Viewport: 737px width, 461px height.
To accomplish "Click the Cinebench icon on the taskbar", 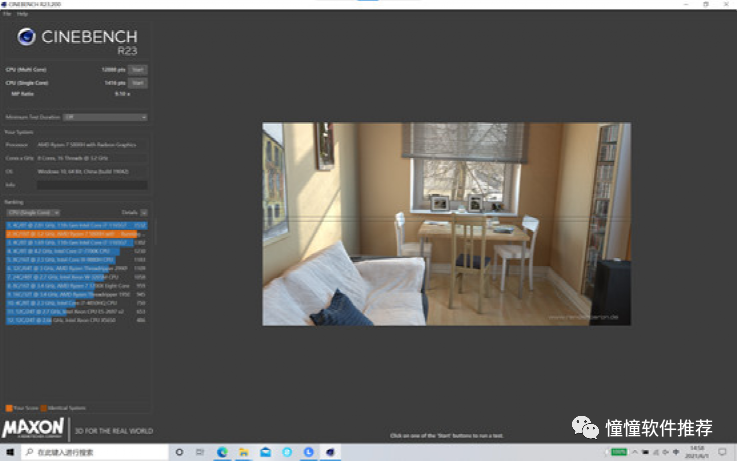I will [330, 452].
